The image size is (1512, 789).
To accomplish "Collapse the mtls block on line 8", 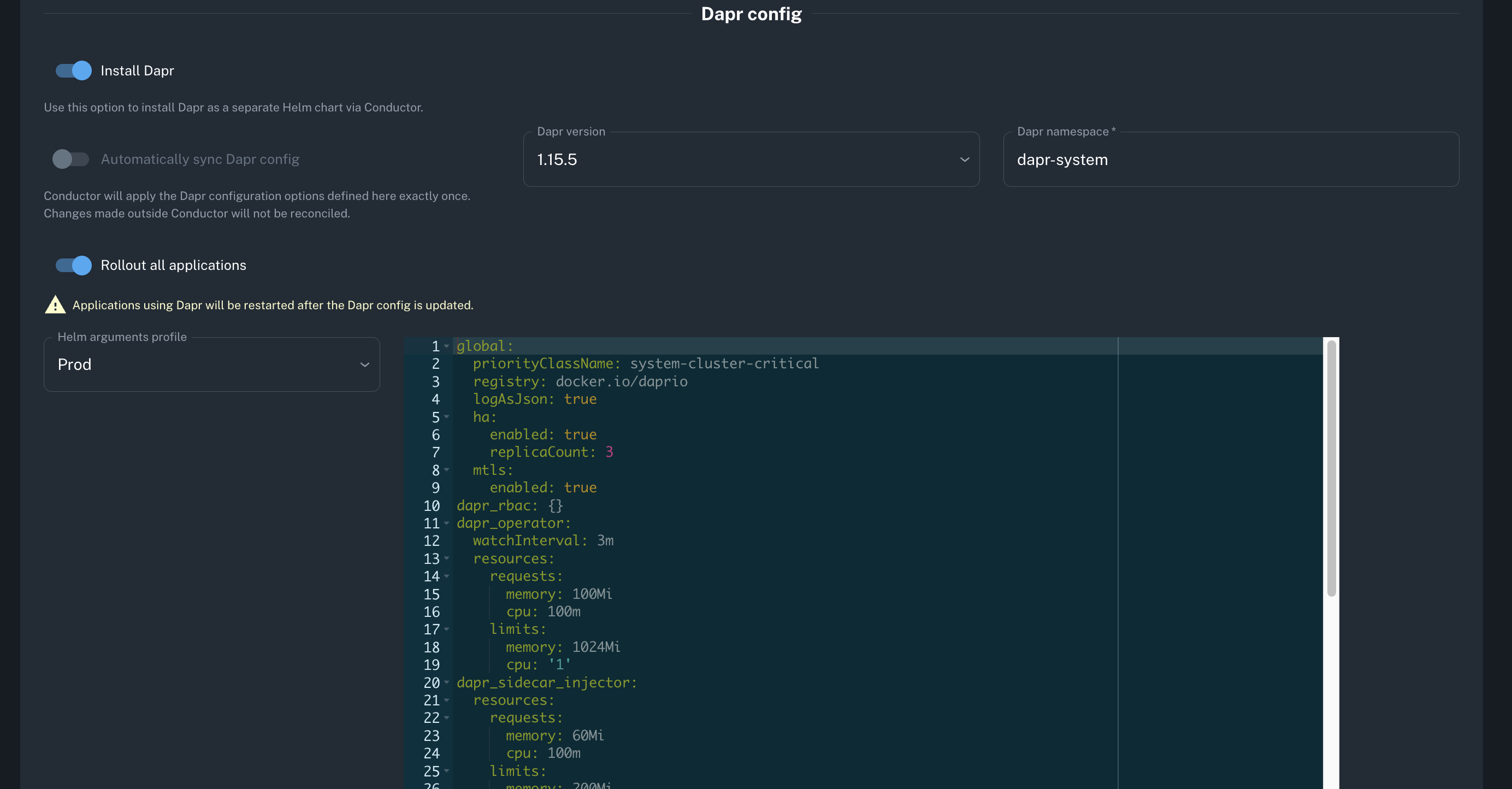I will coord(447,470).
